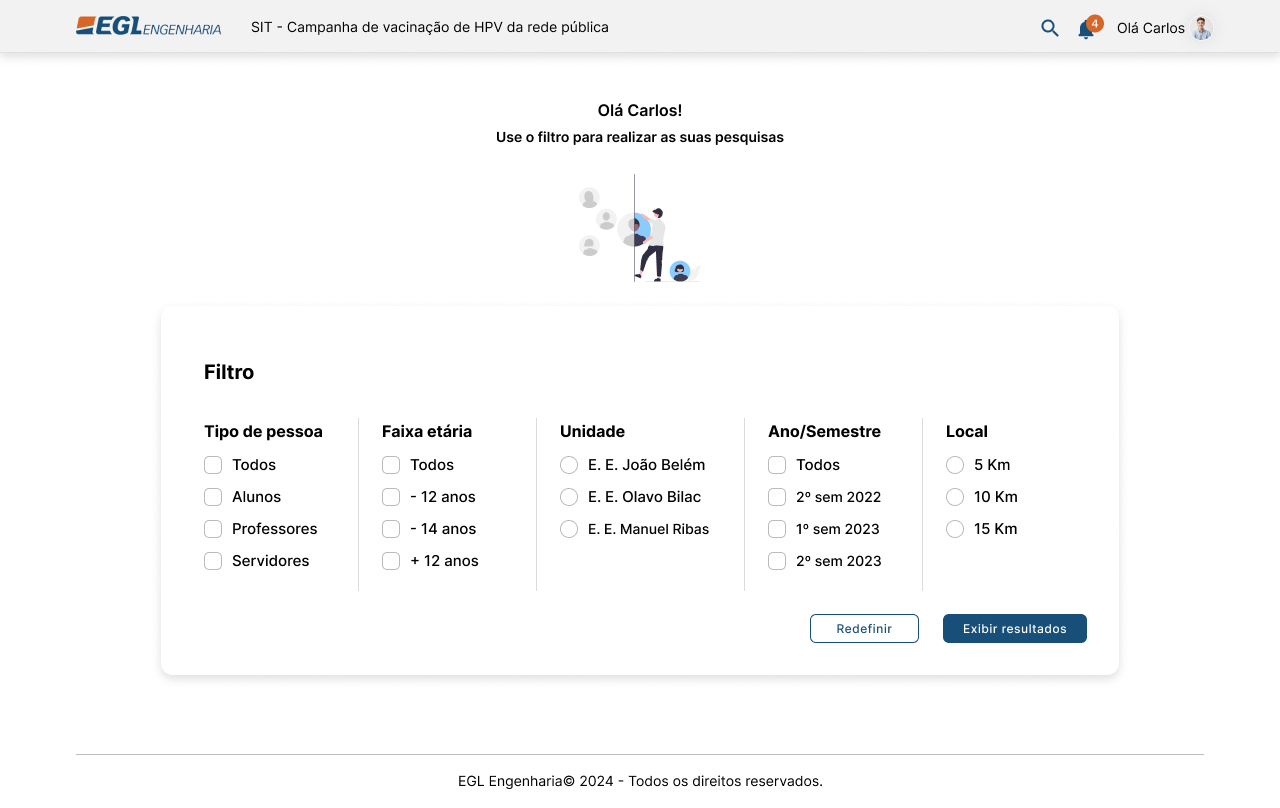Click the search magnifier icon
Screen dimensions: 1280x808
point(1049,28)
